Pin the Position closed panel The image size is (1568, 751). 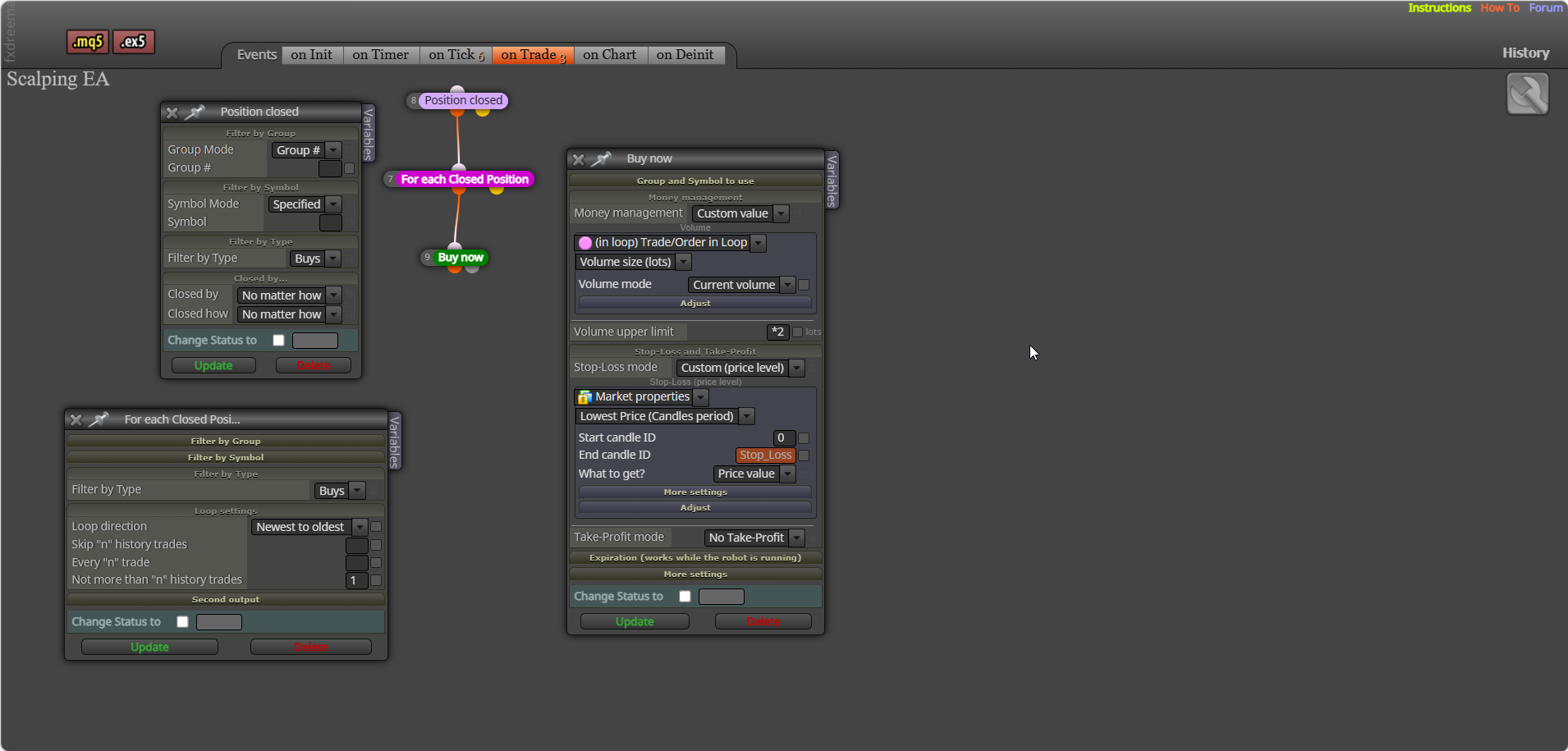point(195,112)
